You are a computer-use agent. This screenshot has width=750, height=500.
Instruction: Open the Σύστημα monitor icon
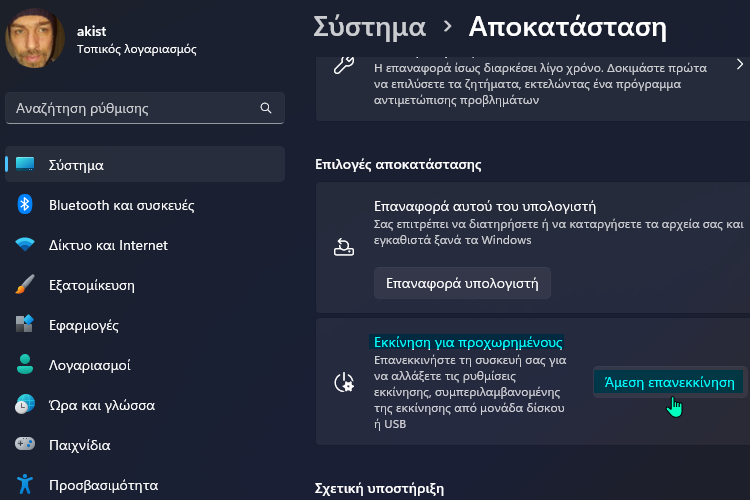25,164
